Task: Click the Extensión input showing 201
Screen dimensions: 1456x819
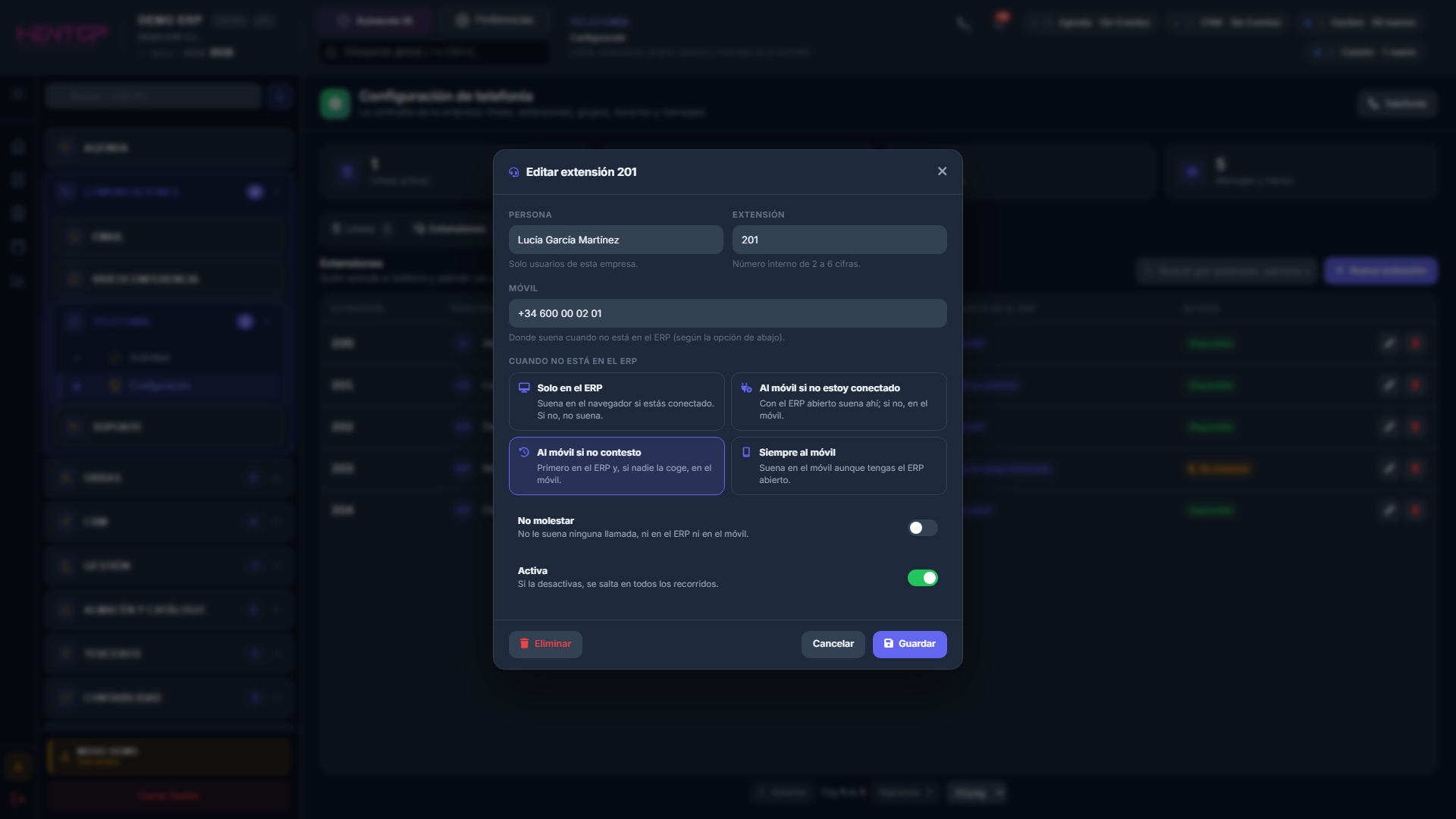Action: pyautogui.click(x=839, y=240)
